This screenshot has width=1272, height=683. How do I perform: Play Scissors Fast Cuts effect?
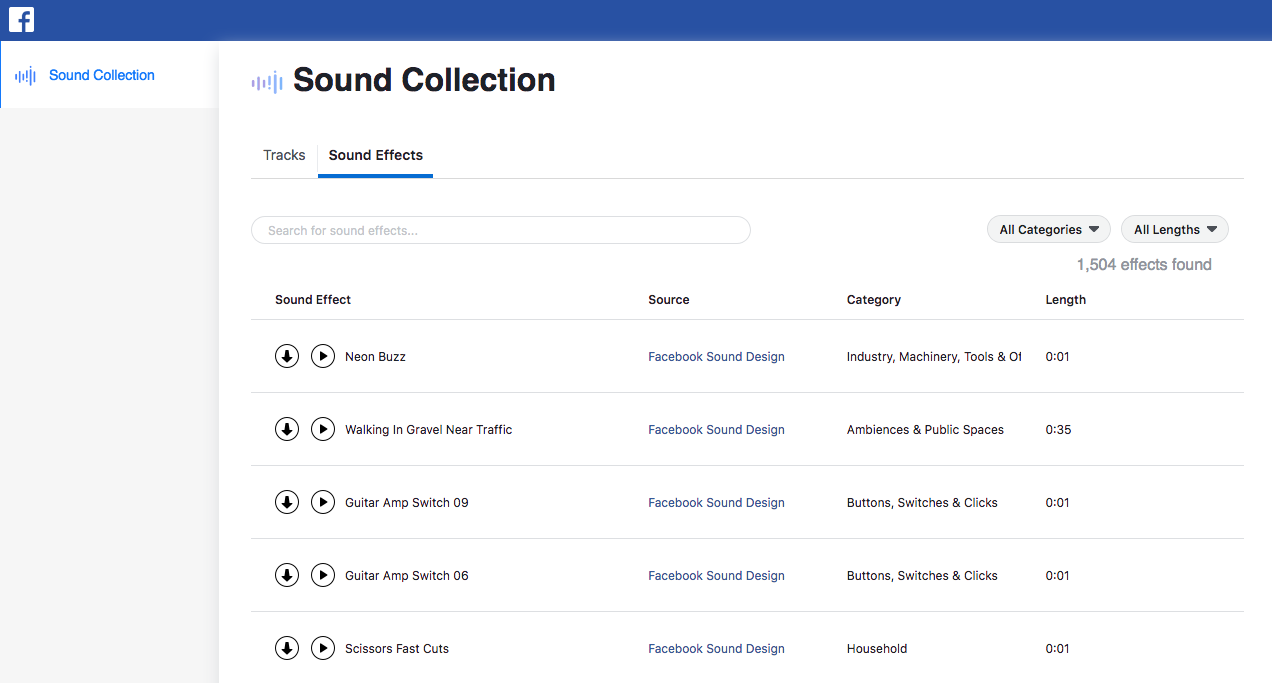pos(322,648)
